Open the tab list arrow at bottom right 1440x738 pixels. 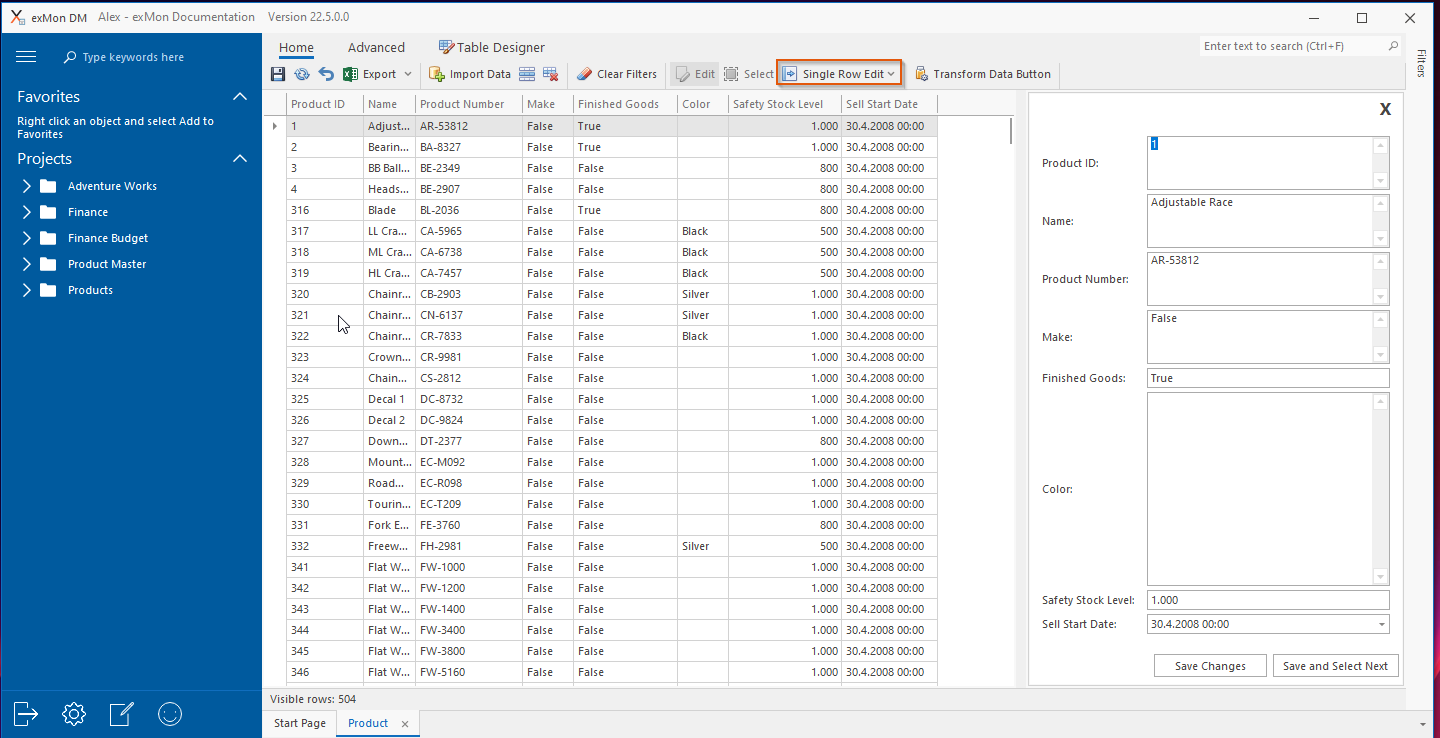1423,724
